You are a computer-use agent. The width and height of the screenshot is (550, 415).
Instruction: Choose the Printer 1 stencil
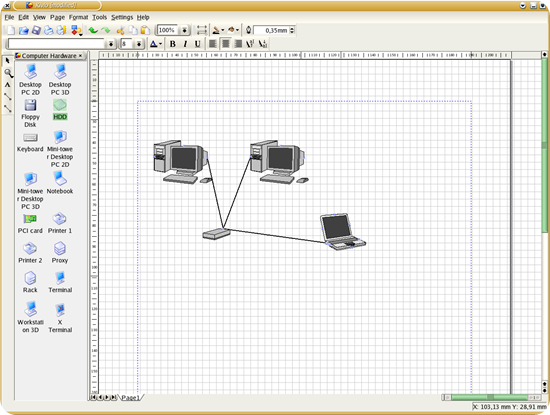tap(60, 223)
